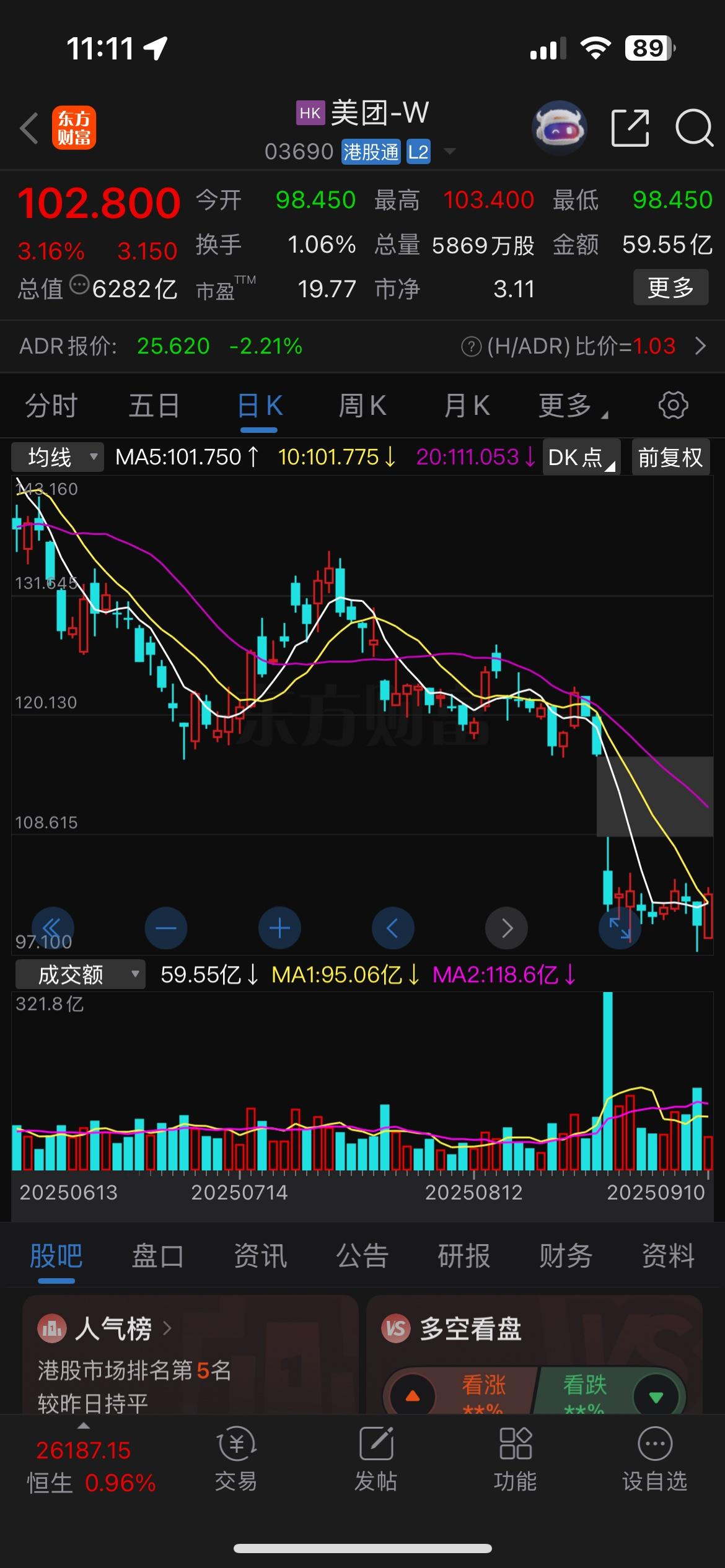Open the 功能 functions icon
Screen dimensions: 725x1568
coord(516,1443)
